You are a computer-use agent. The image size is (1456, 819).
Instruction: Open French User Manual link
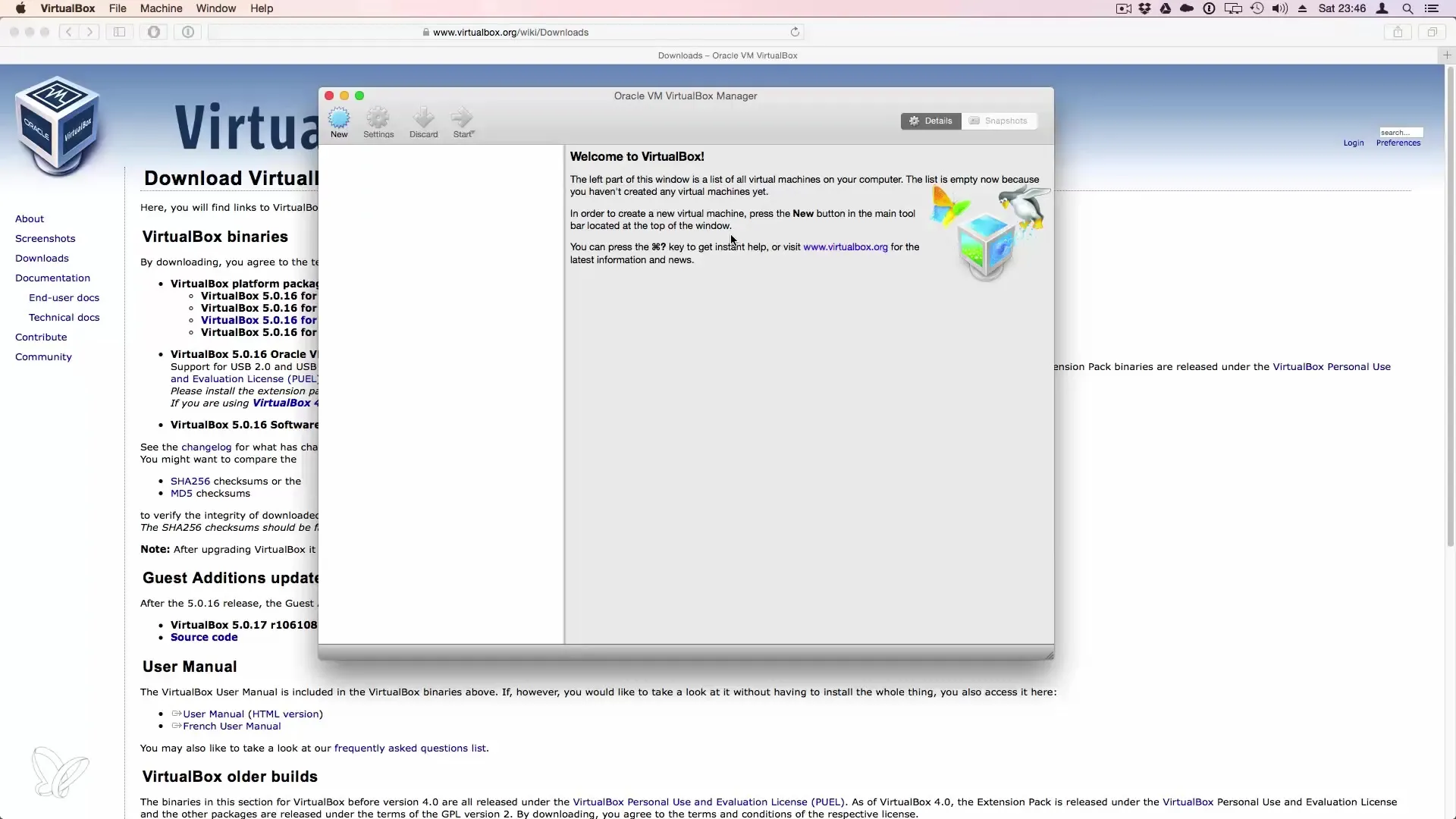tap(231, 726)
